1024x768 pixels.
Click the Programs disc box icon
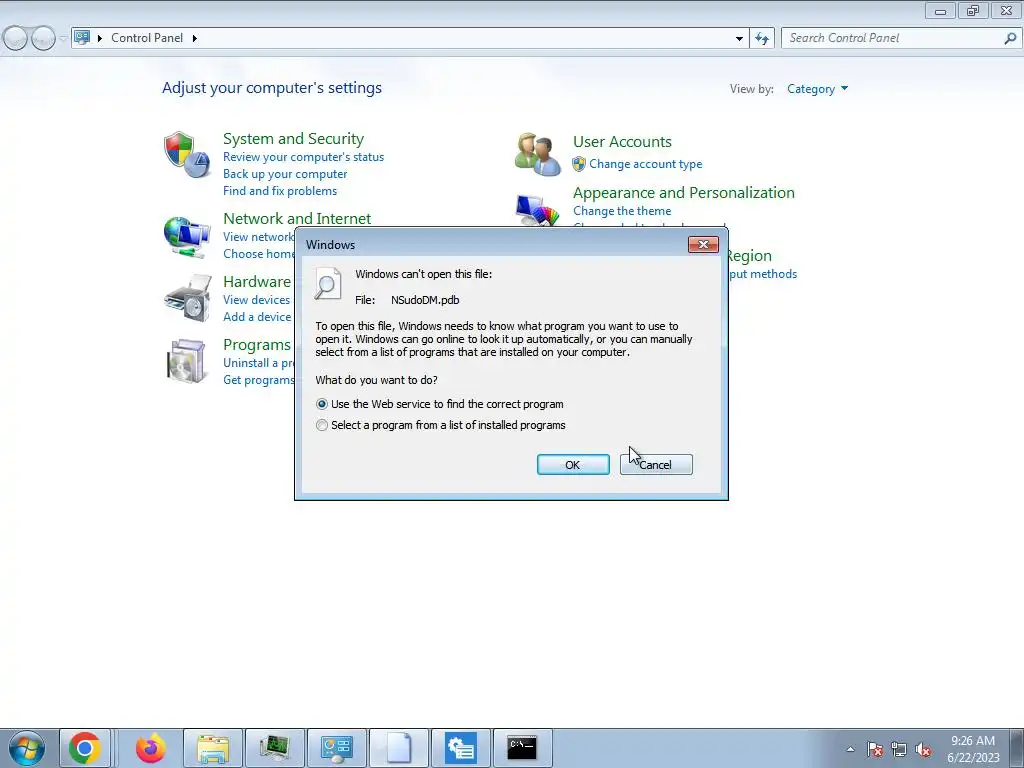(187, 360)
